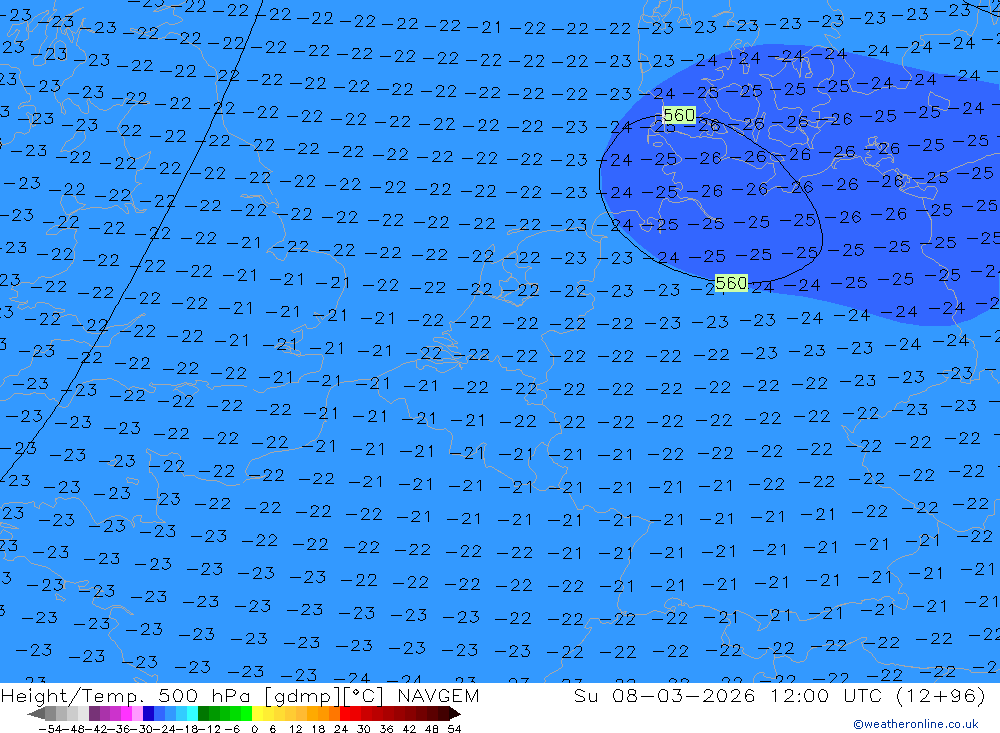Click the southern 560 contour label
The image size is (1000, 733).
tap(731, 283)
